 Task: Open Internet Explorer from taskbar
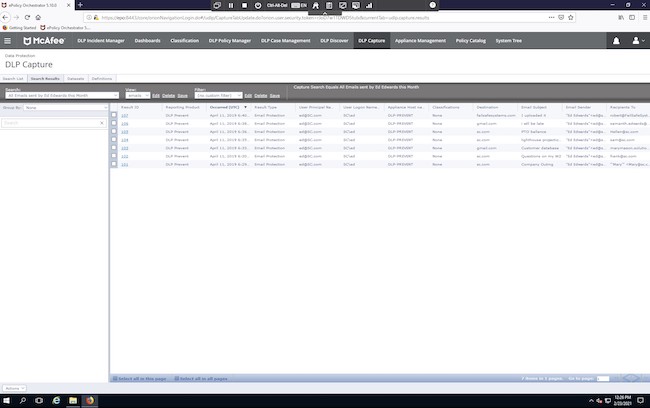(56, 401)
